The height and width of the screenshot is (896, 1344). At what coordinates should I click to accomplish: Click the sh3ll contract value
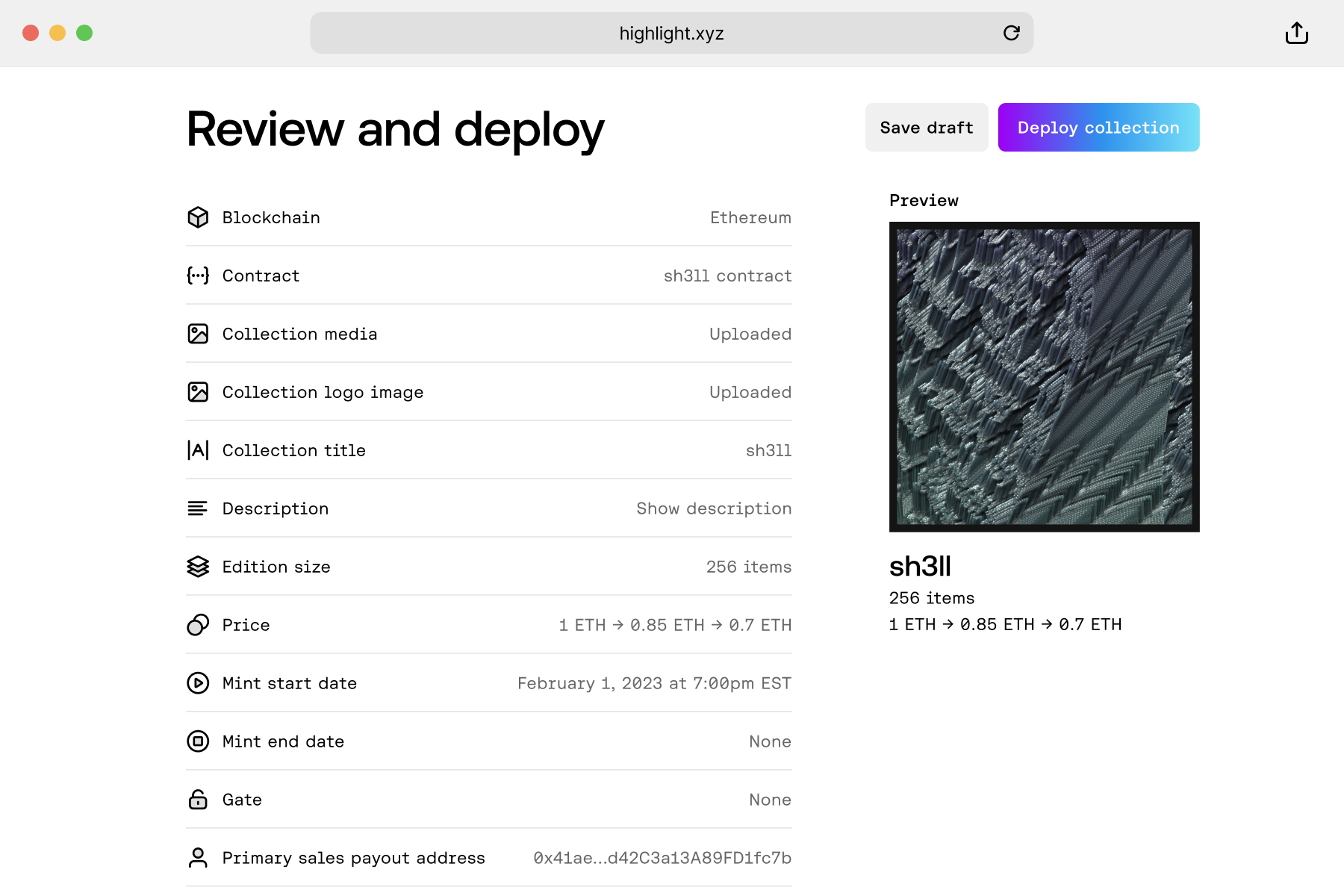(728, 276)
